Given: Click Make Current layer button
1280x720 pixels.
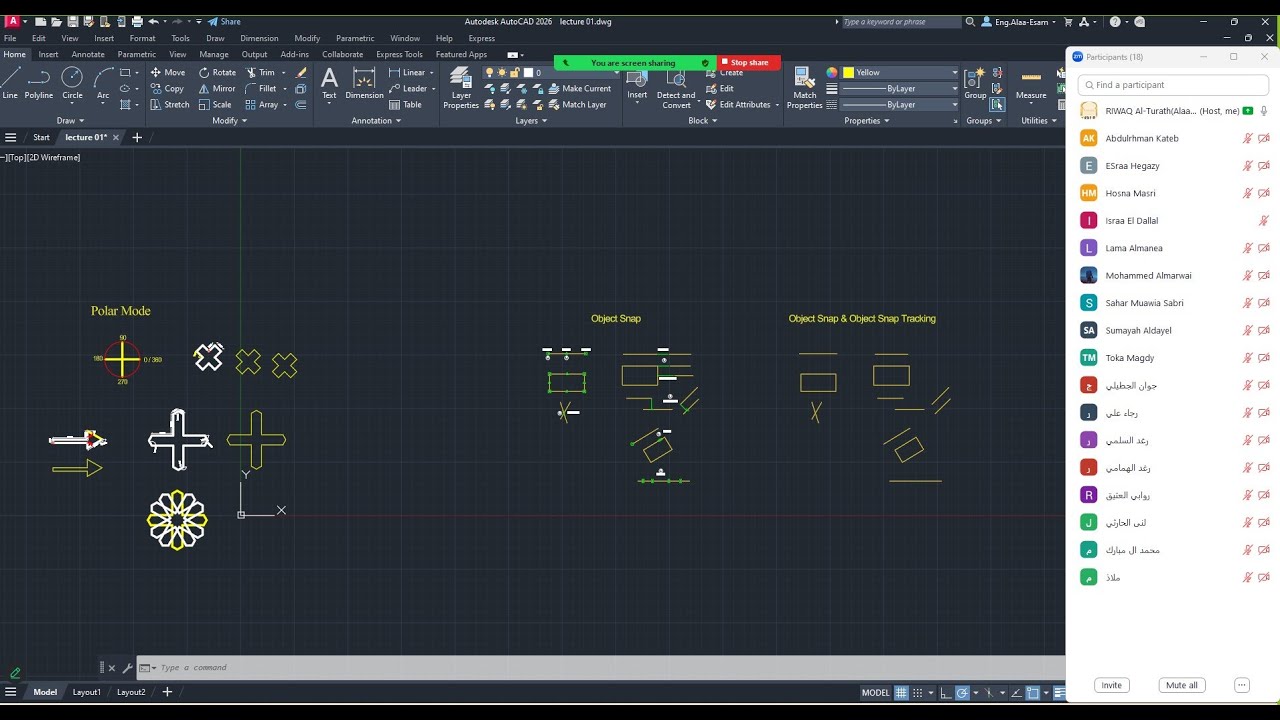Looking at the screenshot, I should tap(578, 88).
